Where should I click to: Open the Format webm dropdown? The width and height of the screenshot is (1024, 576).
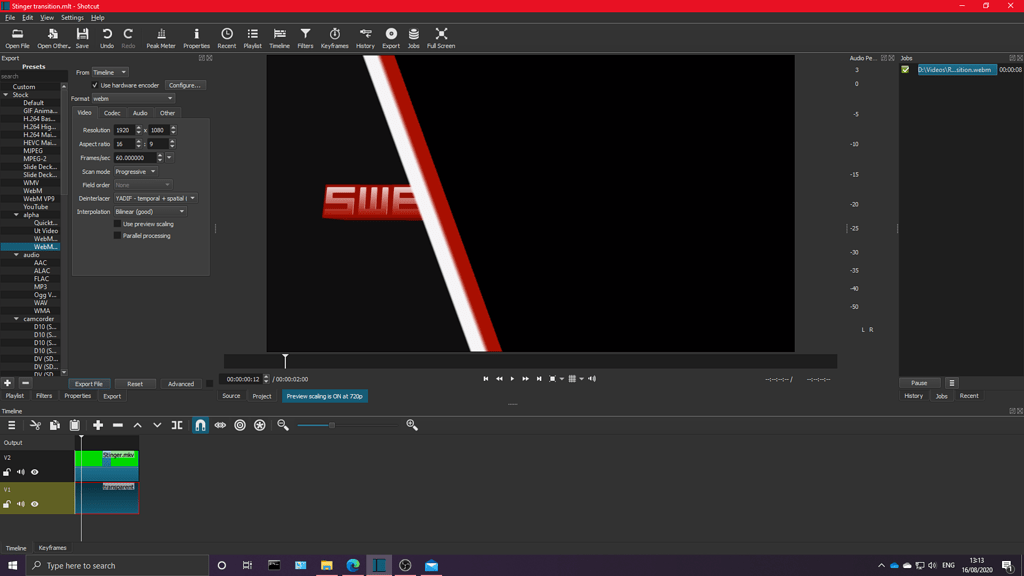pyautogui.click(x=133, y=99)
